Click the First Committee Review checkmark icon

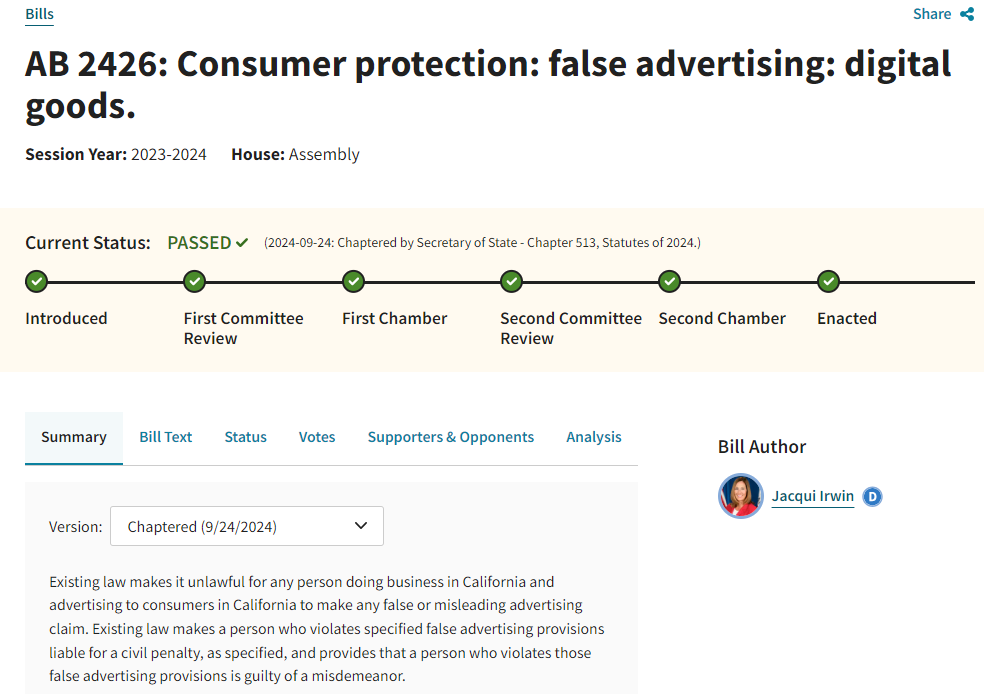[195, 282]
